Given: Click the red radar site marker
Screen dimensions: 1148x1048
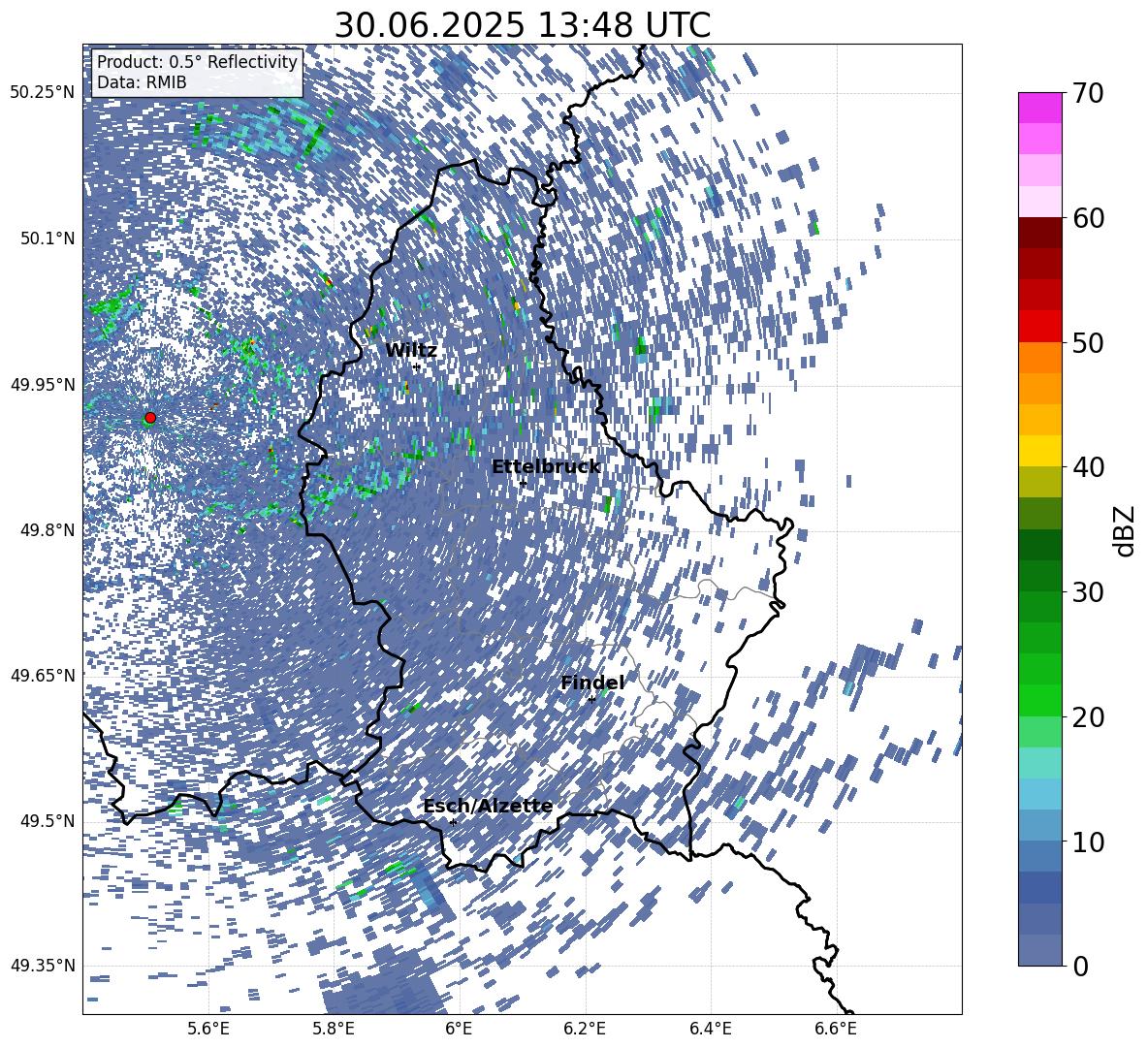Looking at the screenshot, I should pyautogui.click(x=150, y=418).
